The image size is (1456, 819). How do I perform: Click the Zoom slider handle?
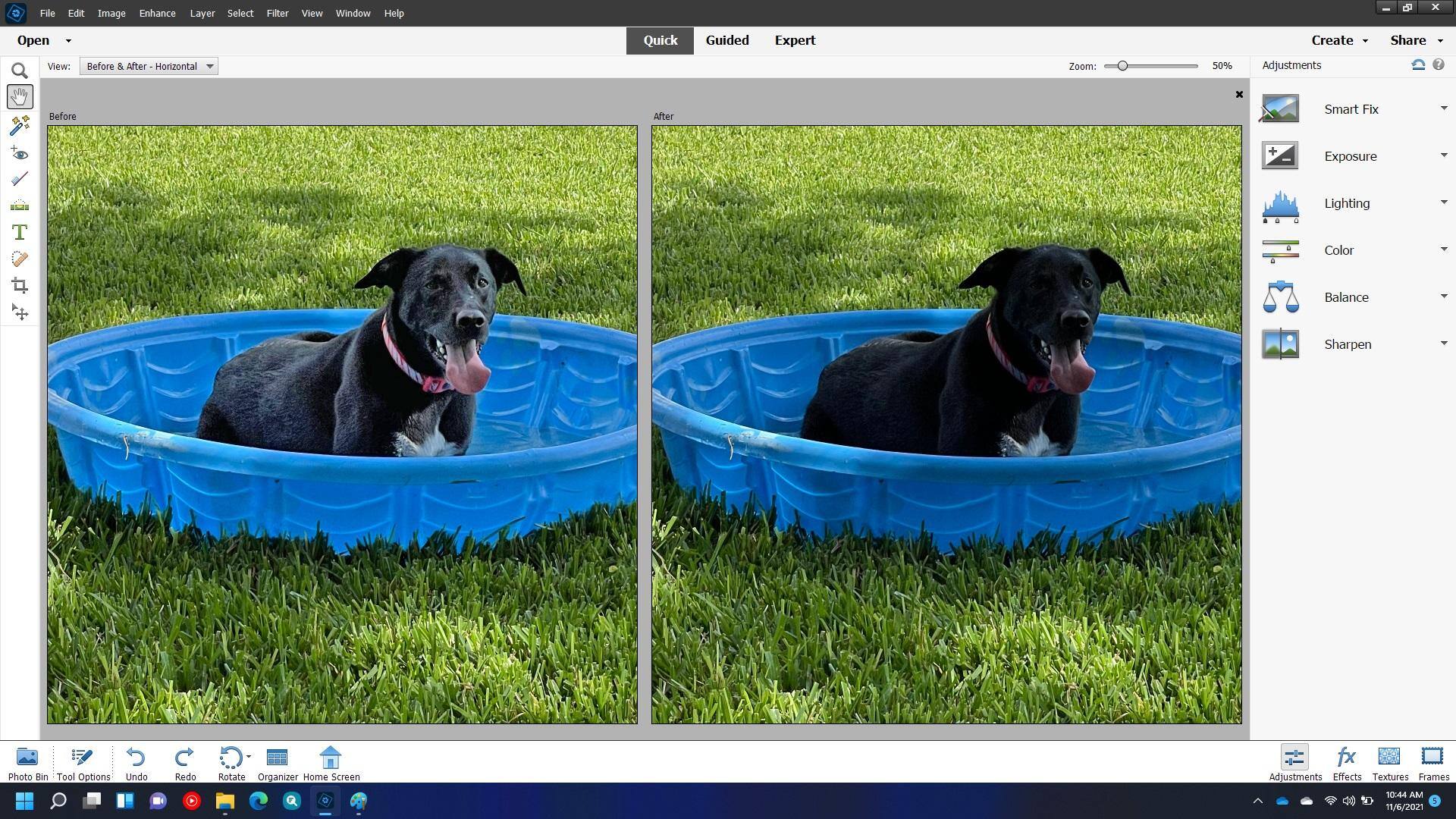pos(1122,66)
